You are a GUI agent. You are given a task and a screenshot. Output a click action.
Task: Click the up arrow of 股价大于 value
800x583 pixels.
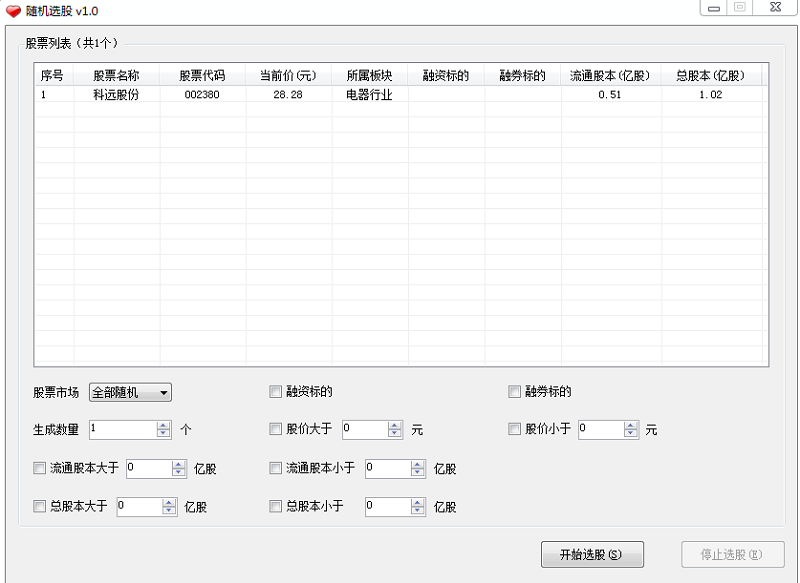click(x=395, y=425)
